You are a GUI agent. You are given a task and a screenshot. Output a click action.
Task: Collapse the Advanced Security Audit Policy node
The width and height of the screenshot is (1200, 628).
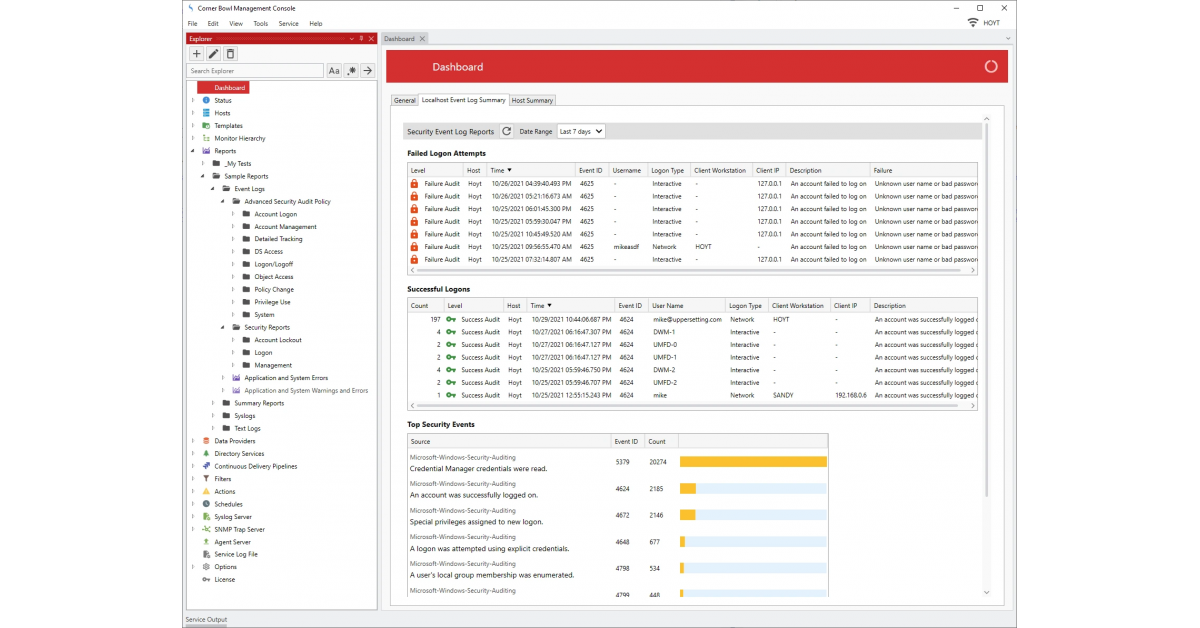click(x=222, y=201)
